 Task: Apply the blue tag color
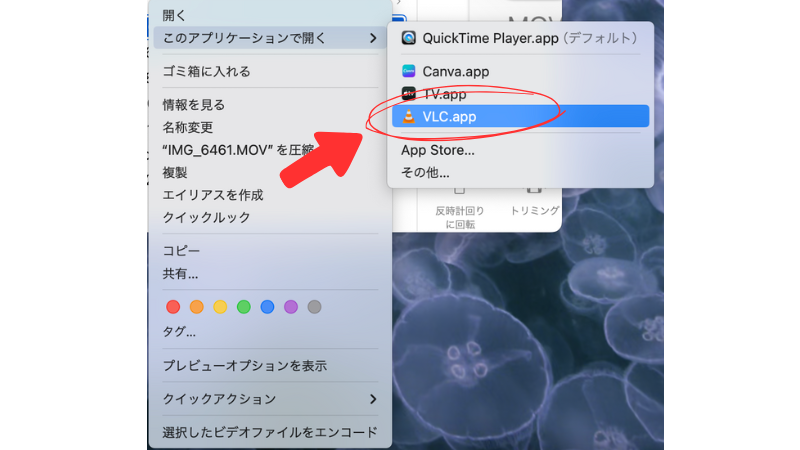267,307
